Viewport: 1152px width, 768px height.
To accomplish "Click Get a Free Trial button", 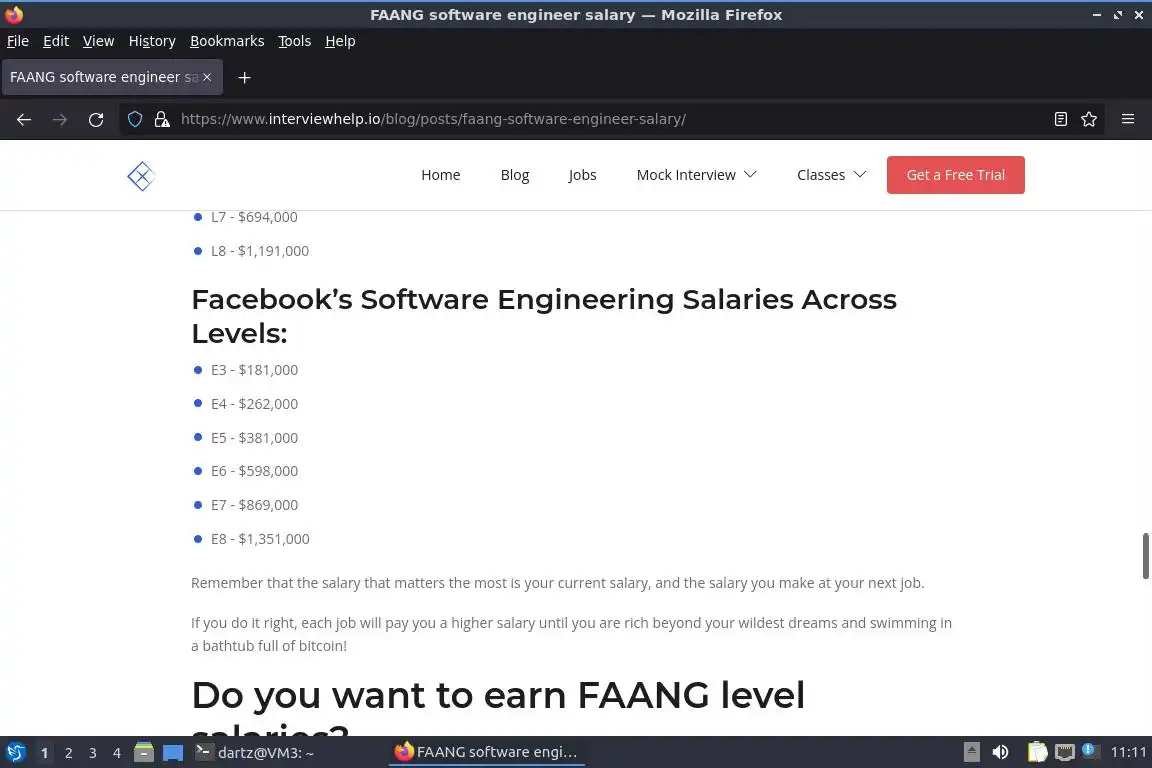I will (955, 175).
